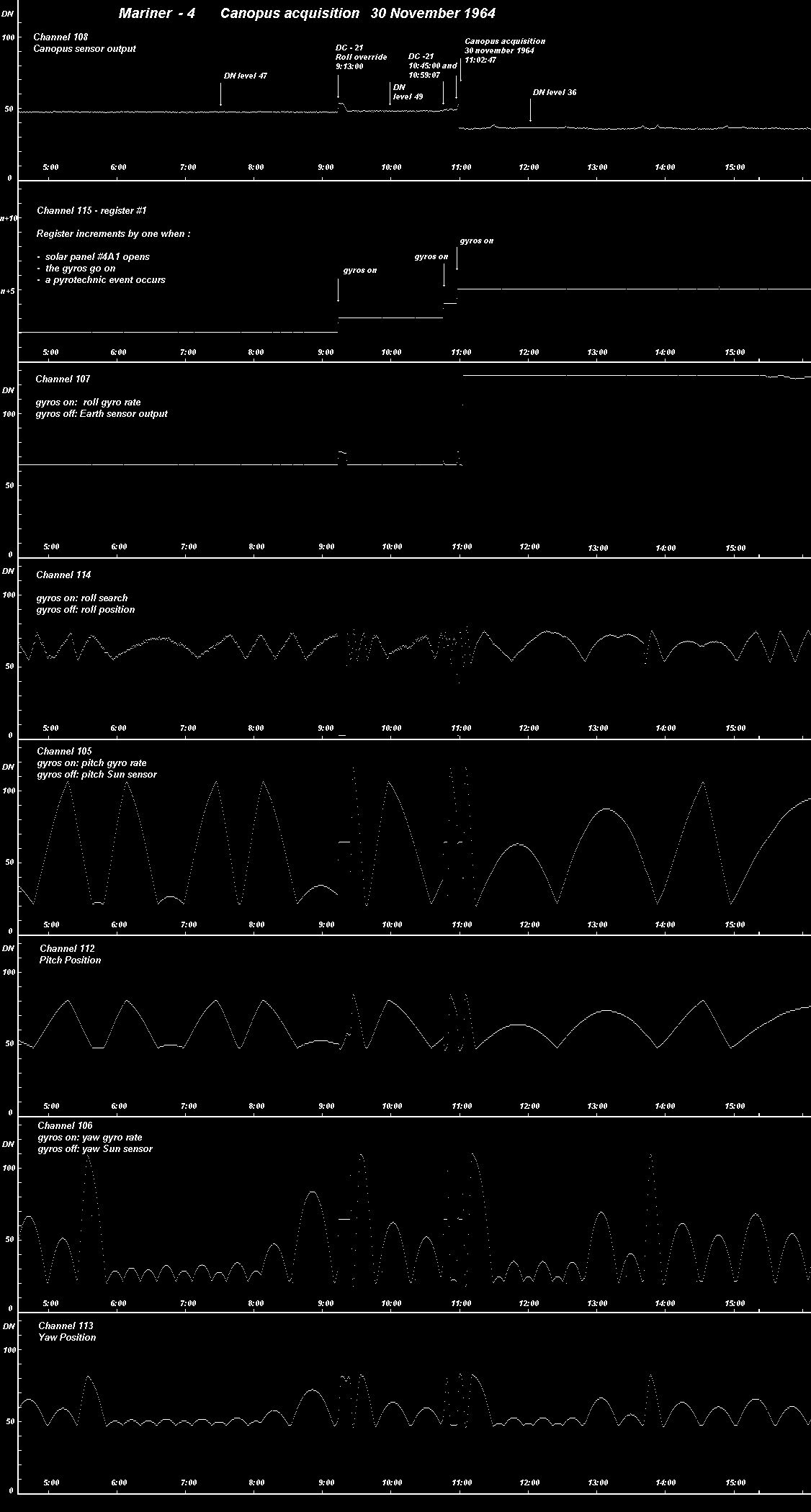
Task: Click "gyros on: pitch gyro rate" text
Action: click(92, 763)
